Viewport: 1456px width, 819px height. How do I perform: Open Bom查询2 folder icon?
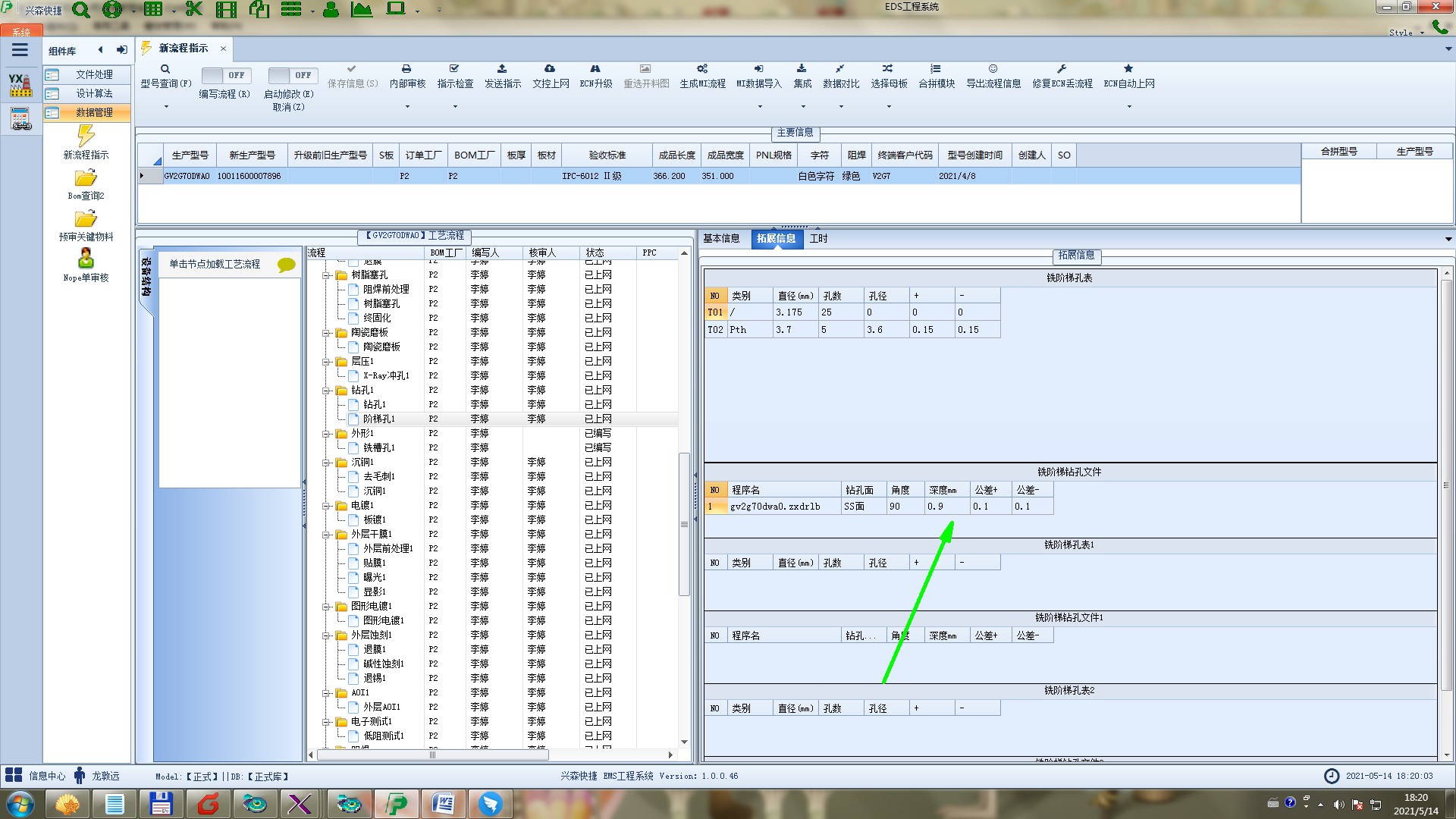(86, 179)
